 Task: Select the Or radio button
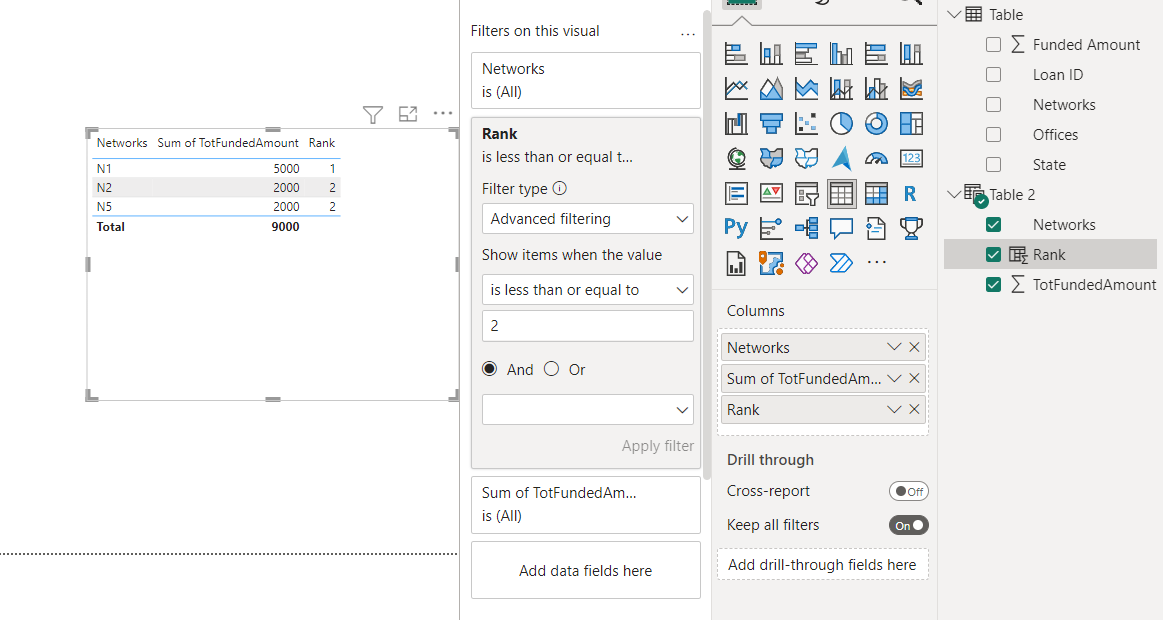[551, 369]
